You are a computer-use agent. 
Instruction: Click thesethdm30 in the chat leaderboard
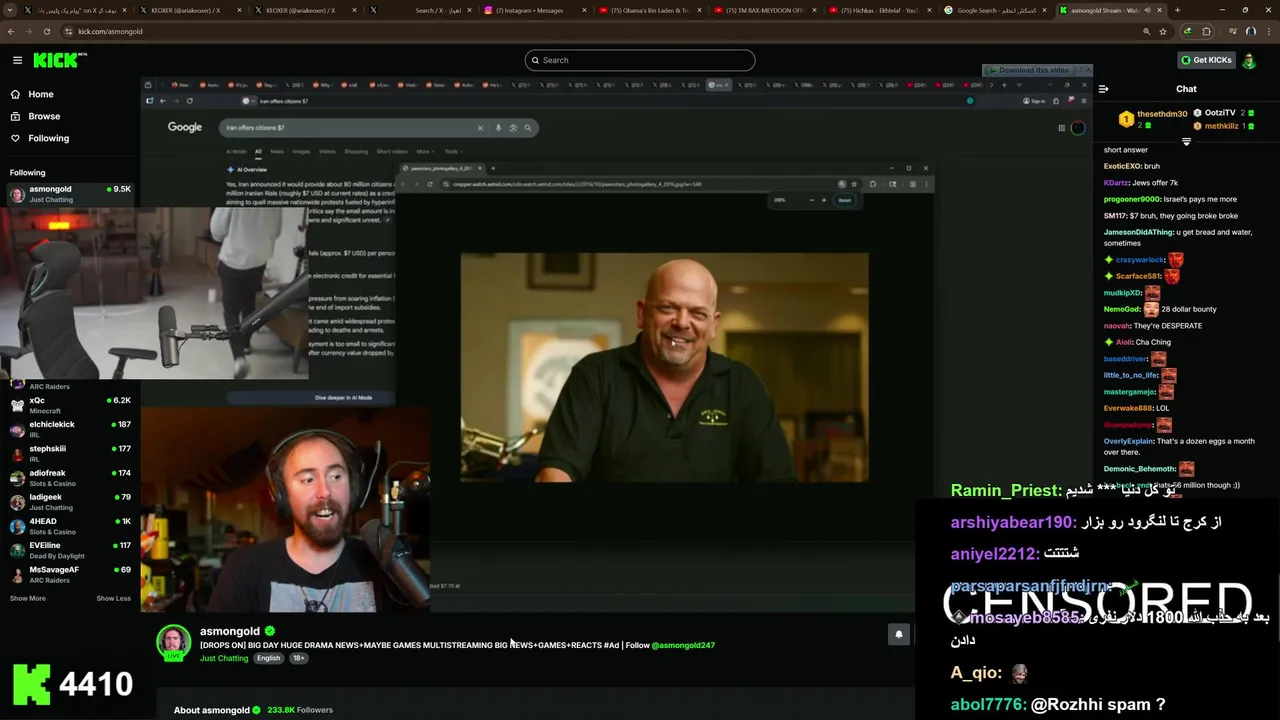pos(1161,114)
